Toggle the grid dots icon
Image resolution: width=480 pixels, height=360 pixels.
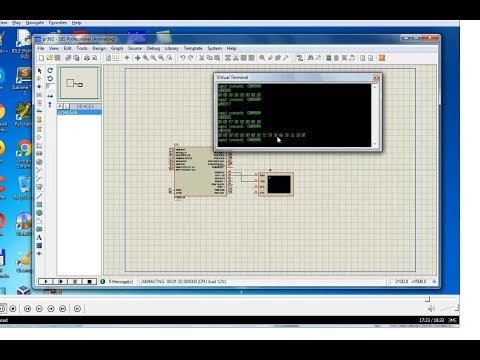click(116, 58)
